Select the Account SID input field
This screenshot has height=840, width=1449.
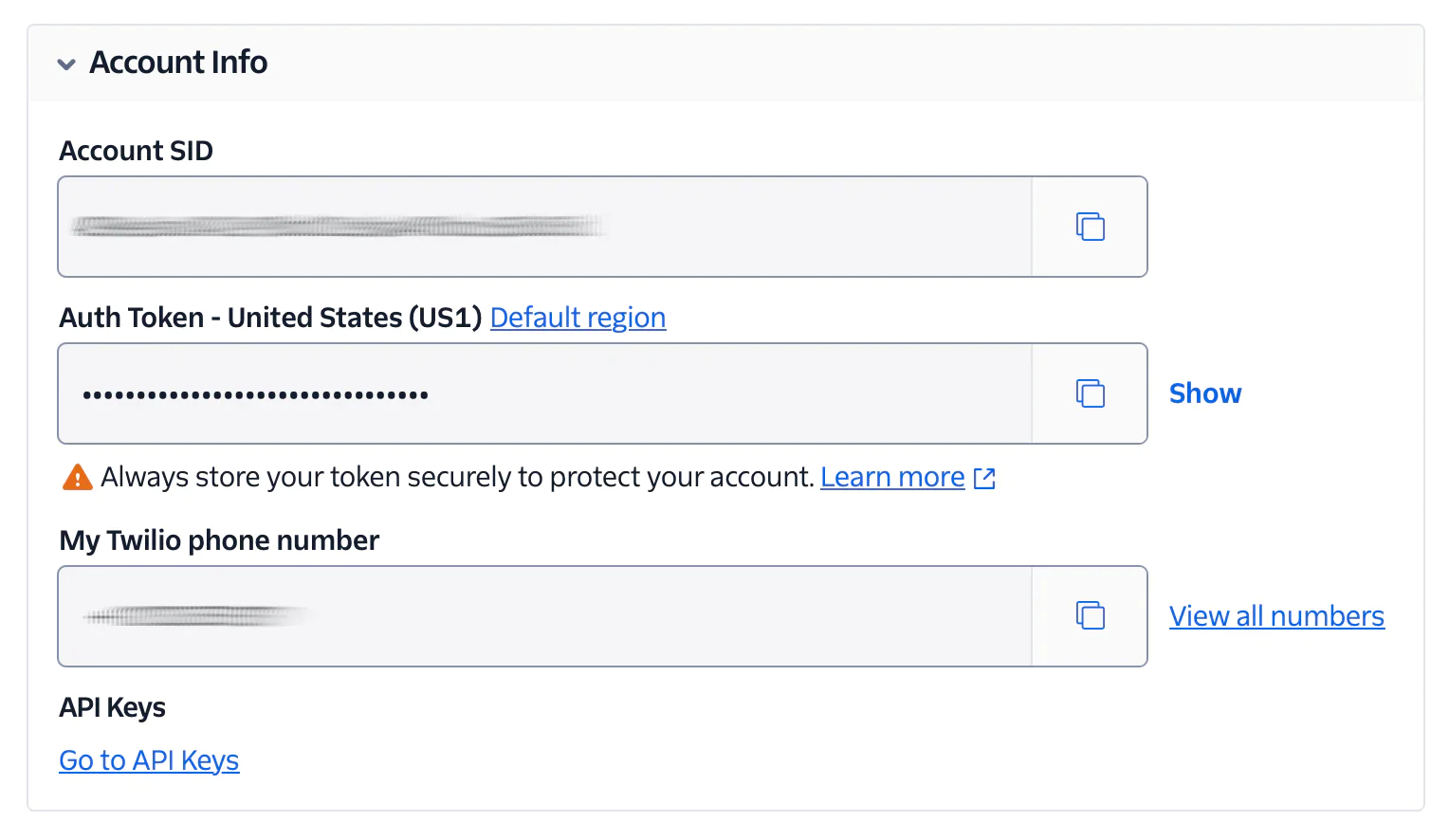coord(541,227)
